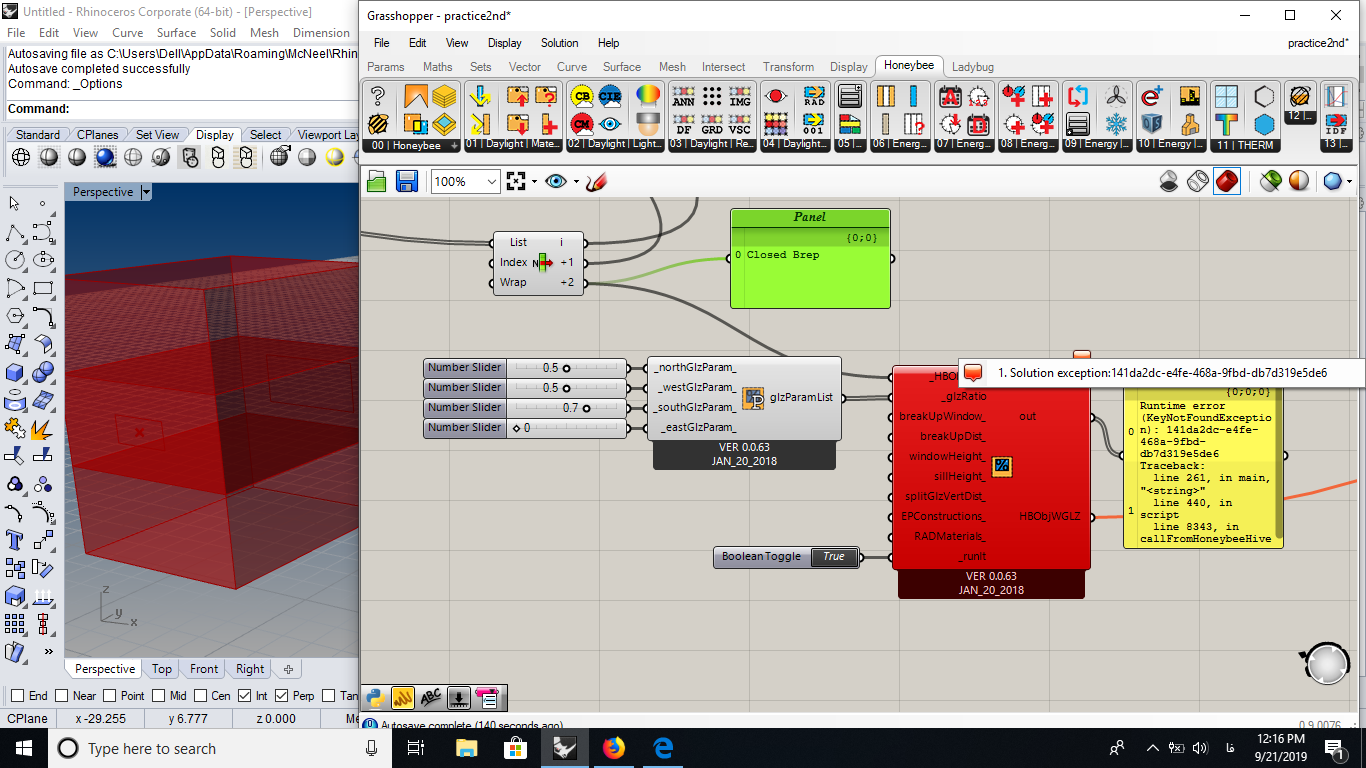
Task: Click the Rhino polyline tool icon
Action: pos(15,233)
